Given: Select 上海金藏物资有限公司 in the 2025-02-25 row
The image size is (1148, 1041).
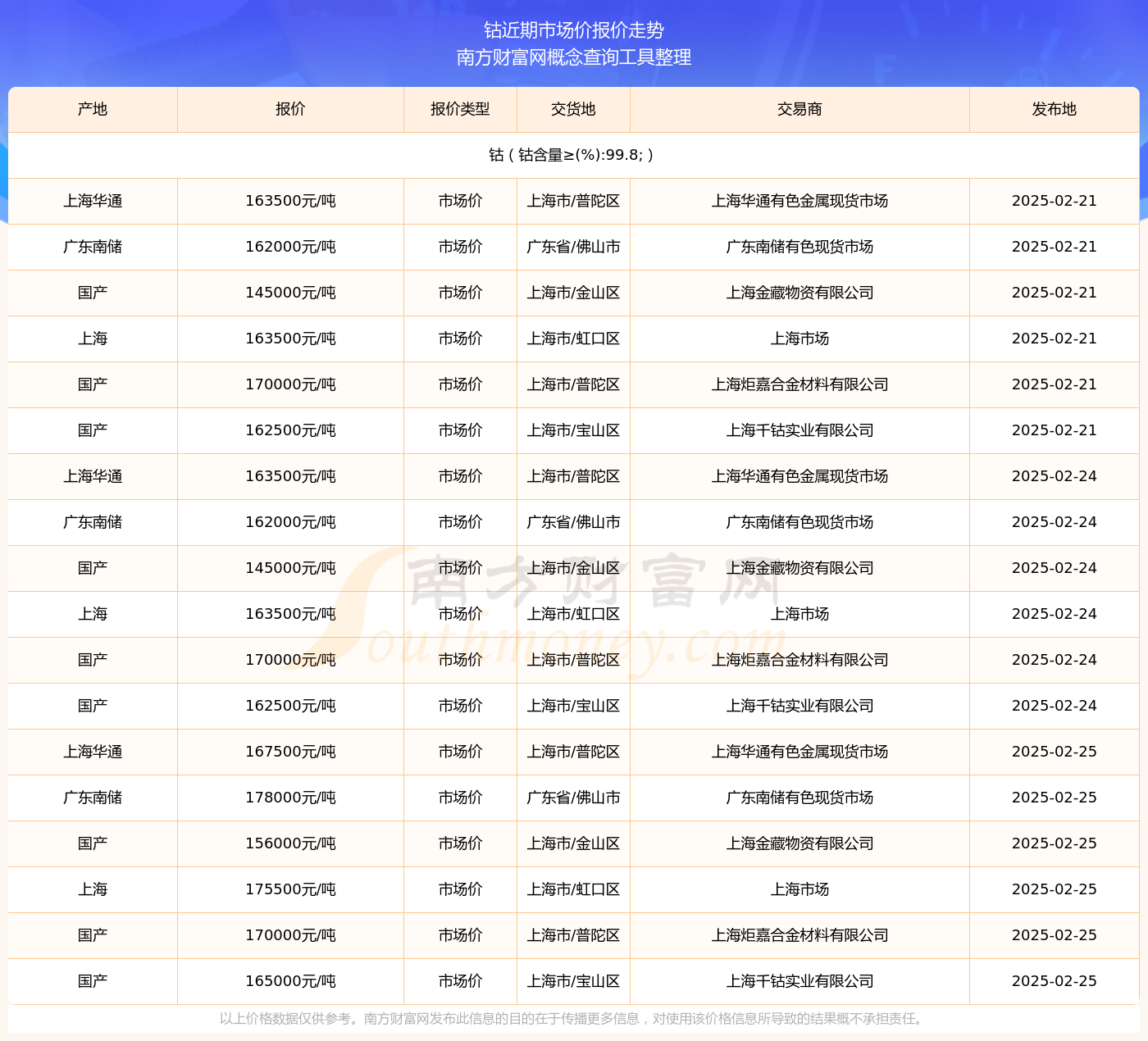Looking at the screenshot, I should 799,843.
